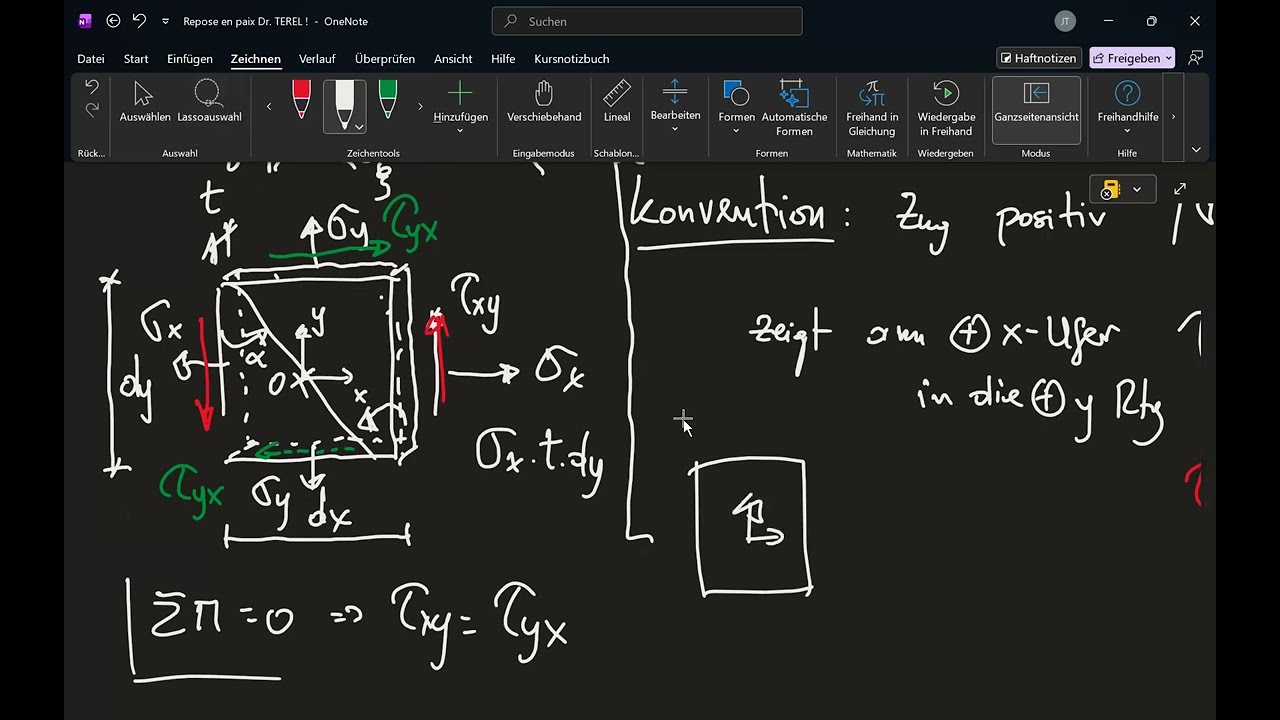Switch to the Ansicht tab
Screen dimensions: 1280x720
(453, 59)
